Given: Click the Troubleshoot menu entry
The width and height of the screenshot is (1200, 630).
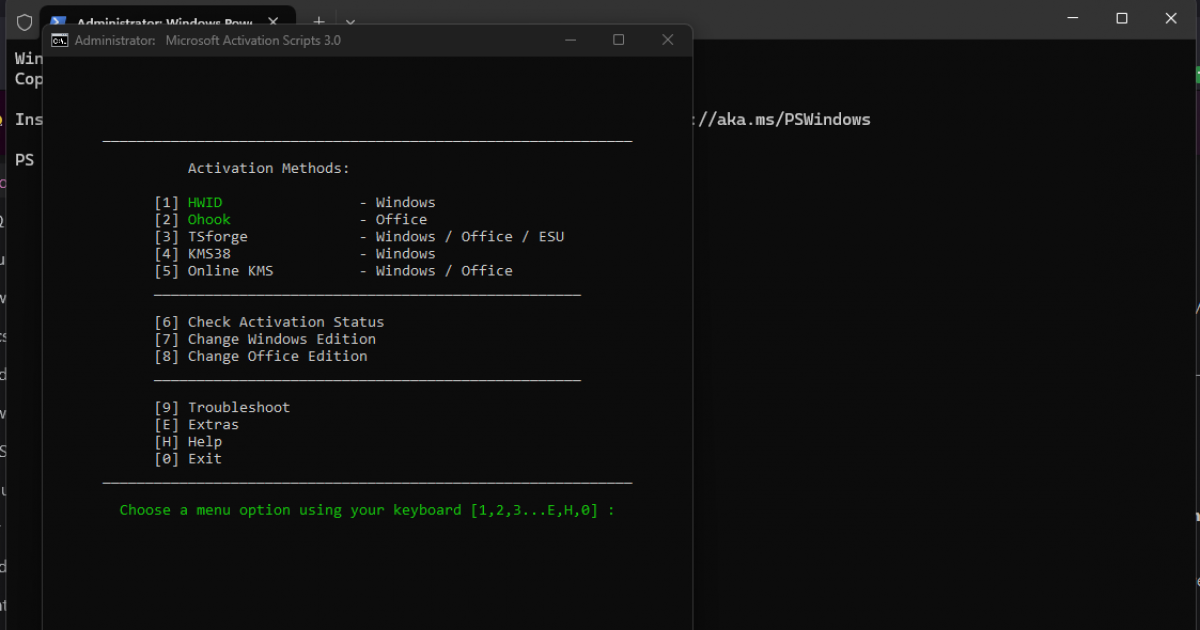Looking at the screenshot, I should (238, 408).
